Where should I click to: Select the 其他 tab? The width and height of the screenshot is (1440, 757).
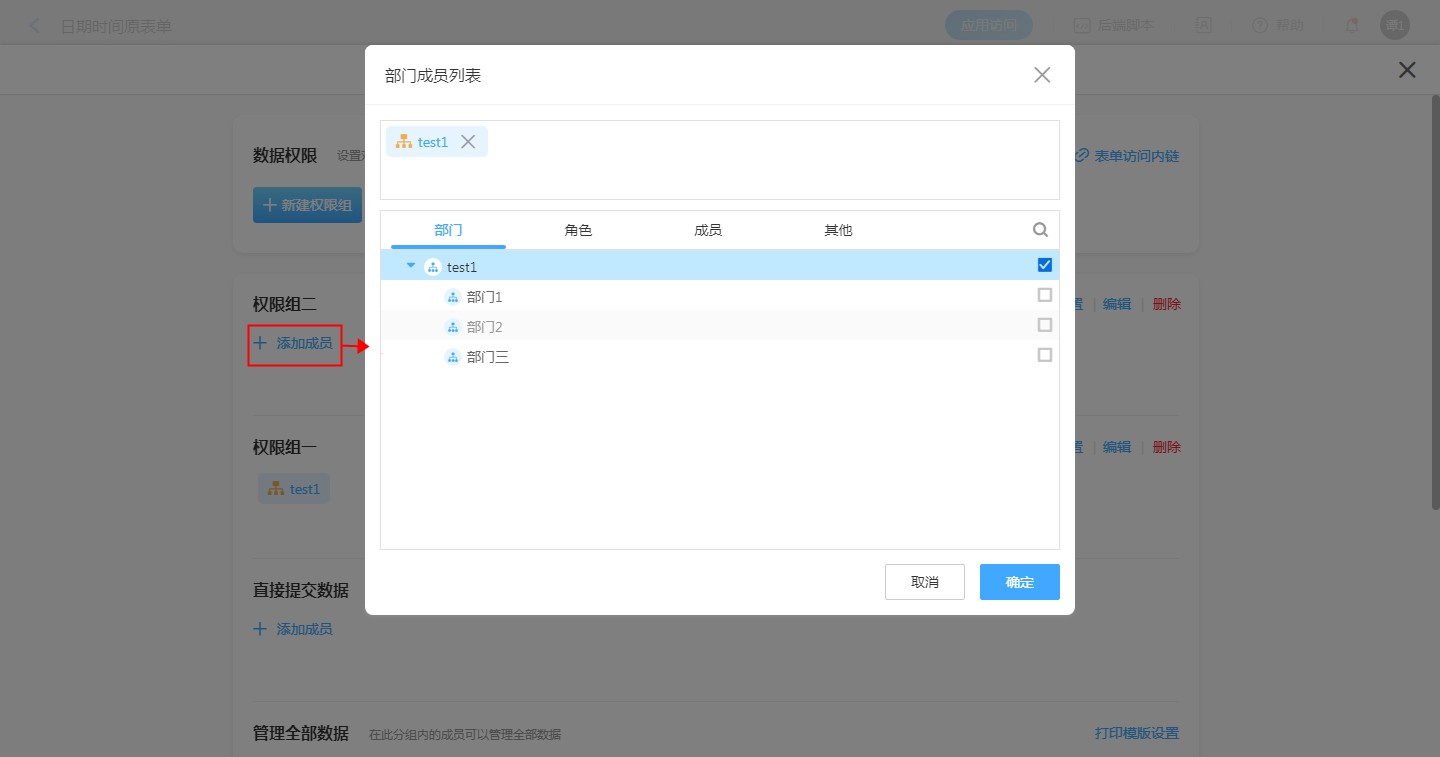(838, 230)
